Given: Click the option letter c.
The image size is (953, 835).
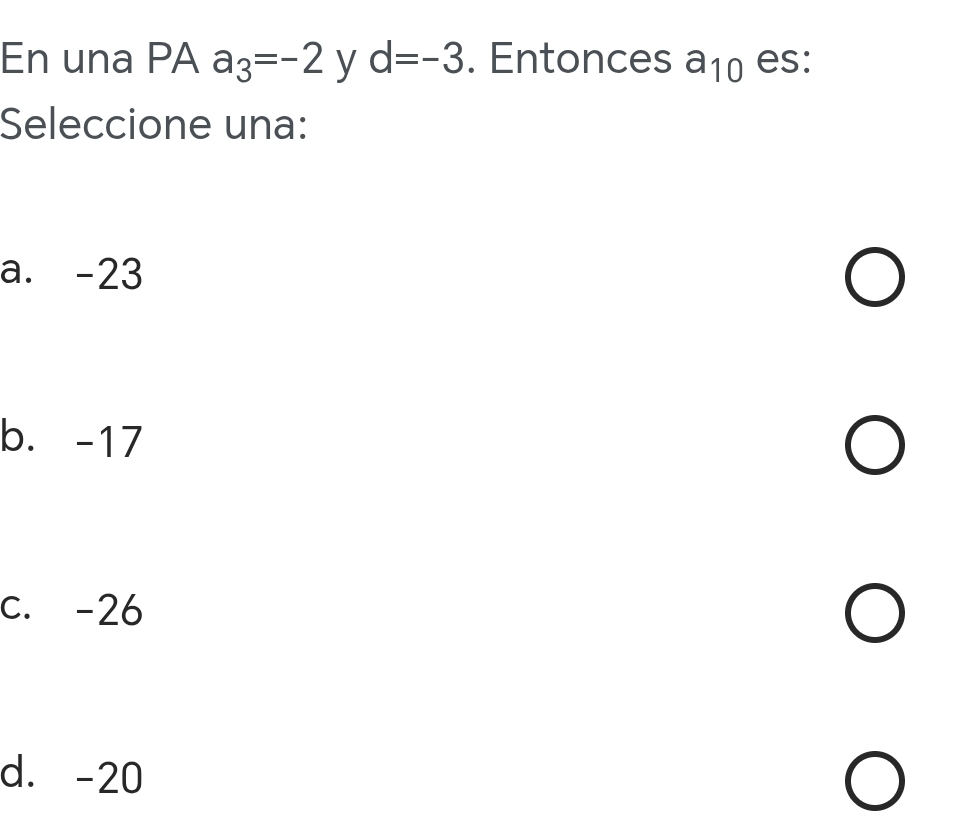Looking at the screenshot, I should point(16,608).
